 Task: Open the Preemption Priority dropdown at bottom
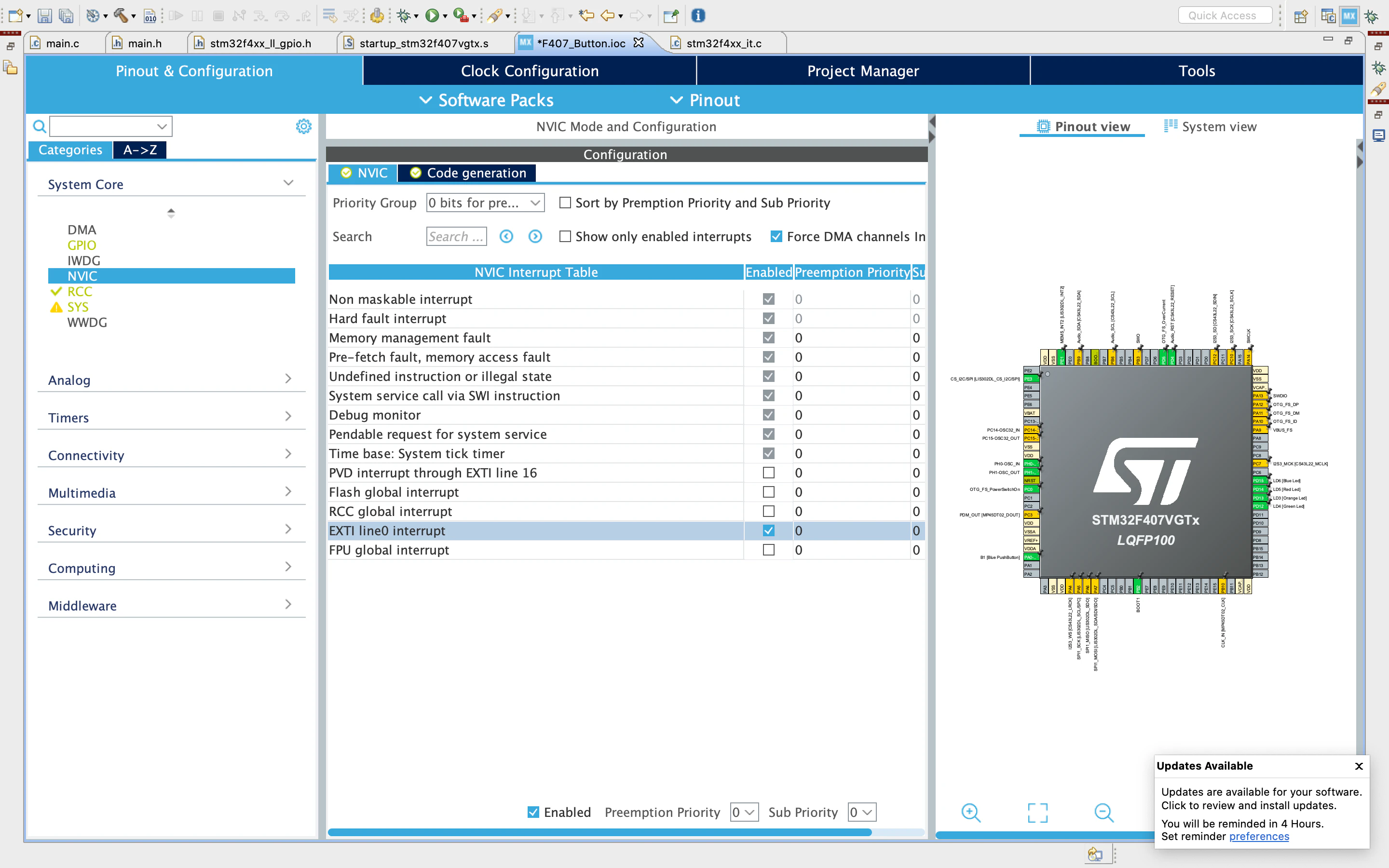[x=744, y=813]
